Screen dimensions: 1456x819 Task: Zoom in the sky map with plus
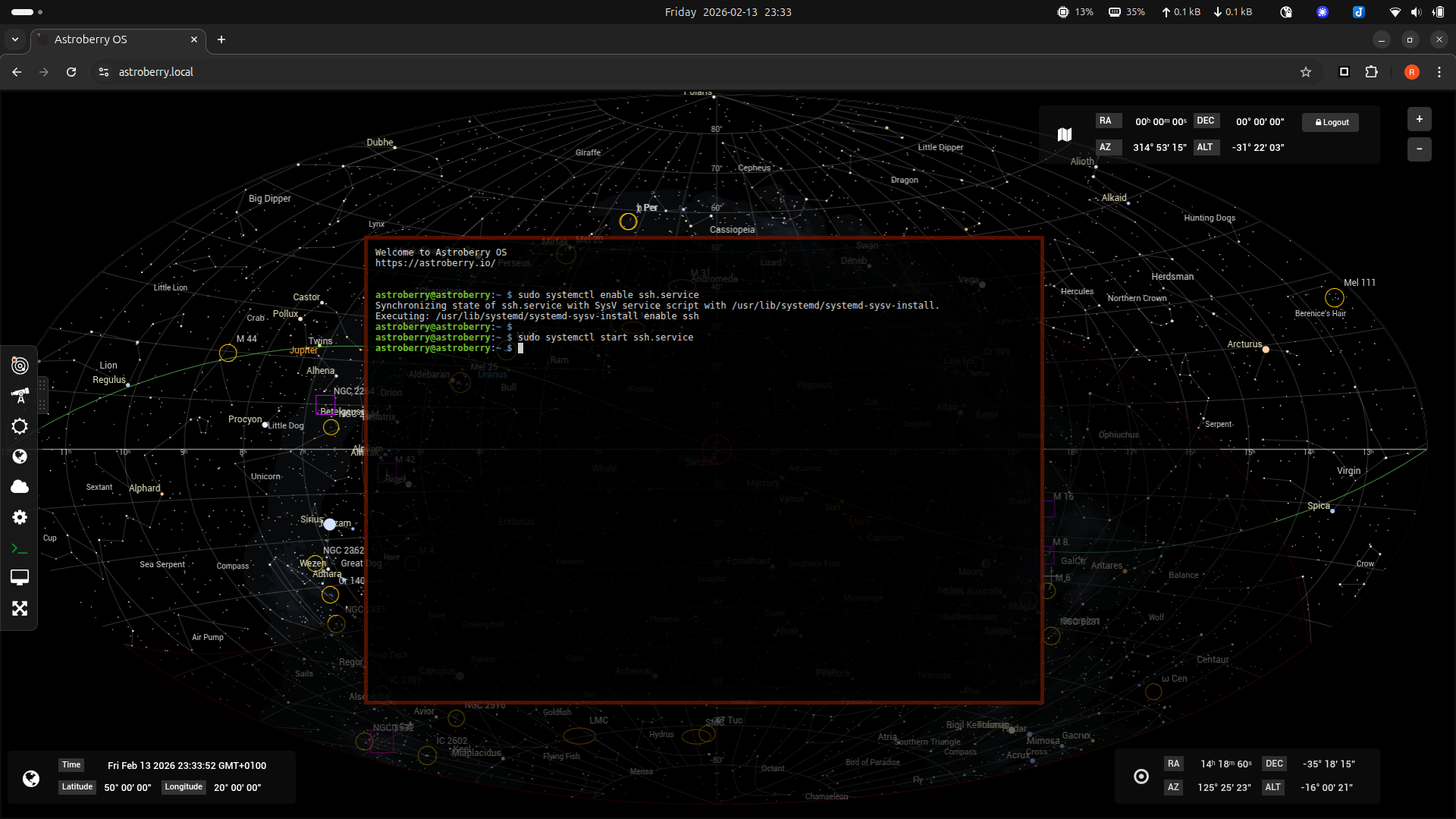[1419, 119]
